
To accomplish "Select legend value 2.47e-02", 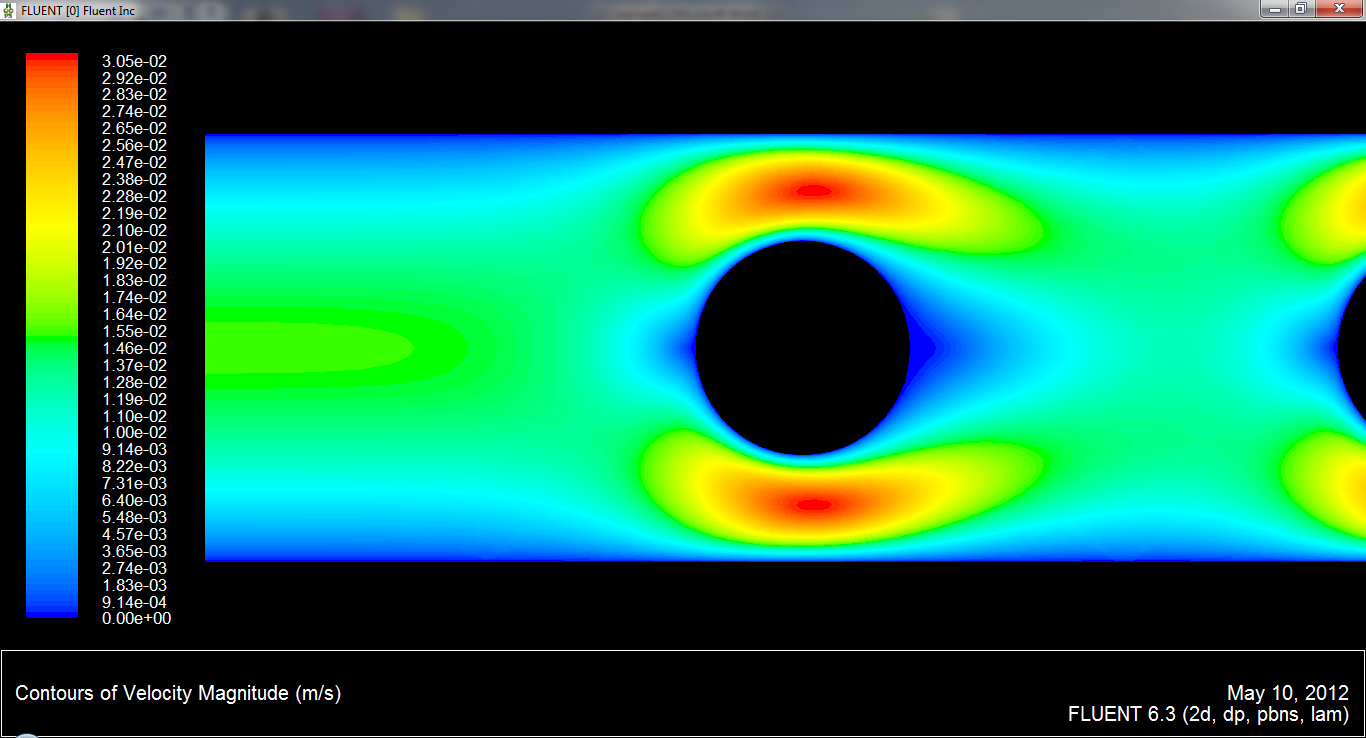I will click(135, 163).
